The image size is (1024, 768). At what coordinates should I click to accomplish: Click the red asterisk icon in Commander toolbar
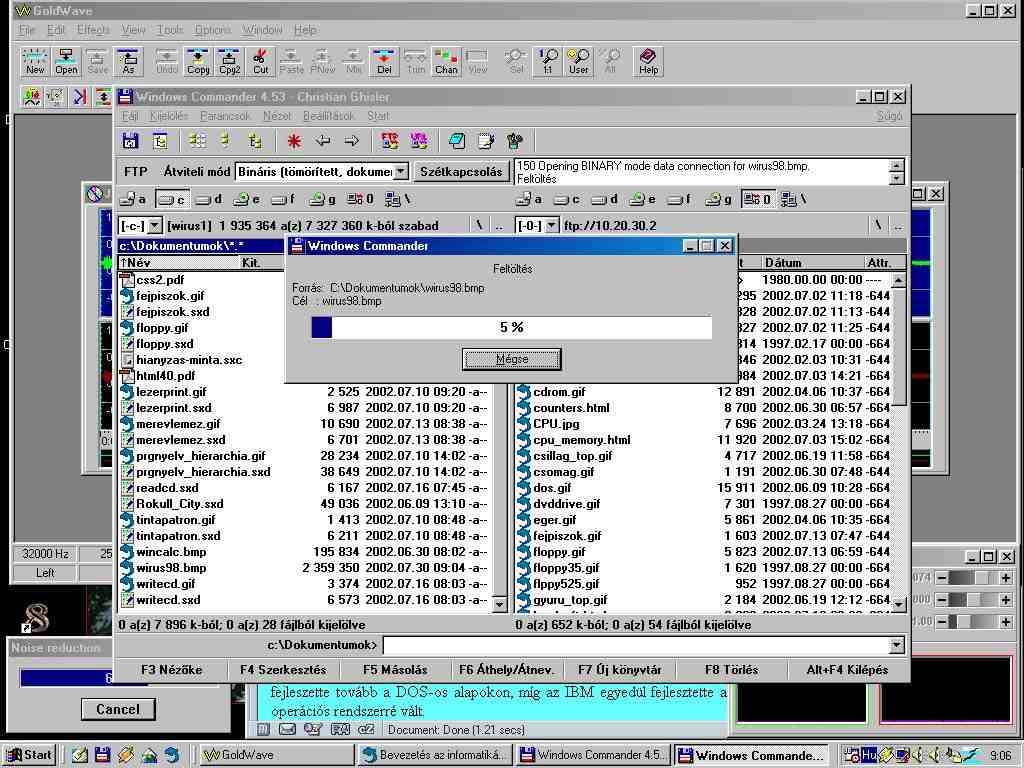coord(294,141)
